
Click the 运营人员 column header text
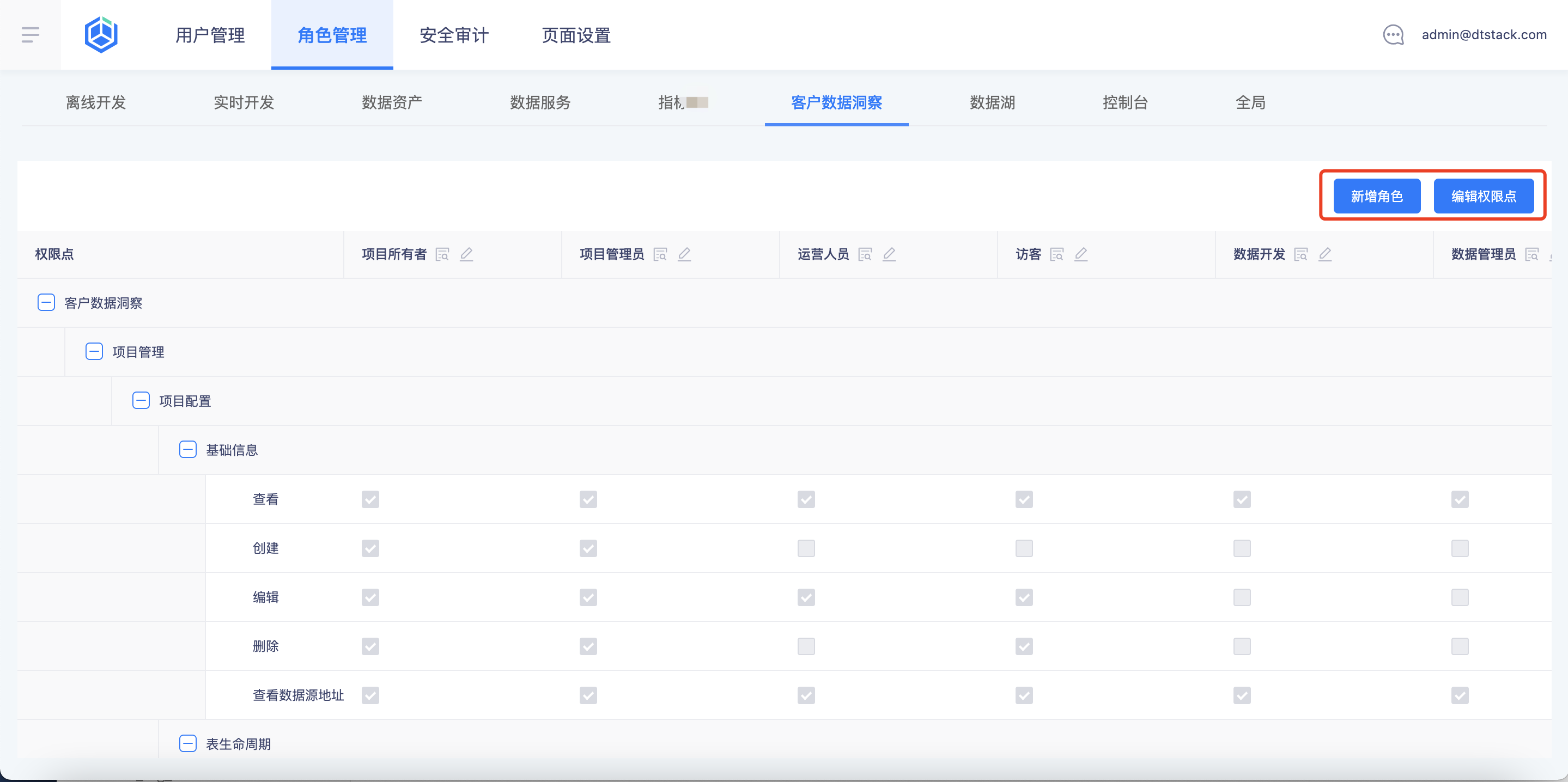(823, 254)
